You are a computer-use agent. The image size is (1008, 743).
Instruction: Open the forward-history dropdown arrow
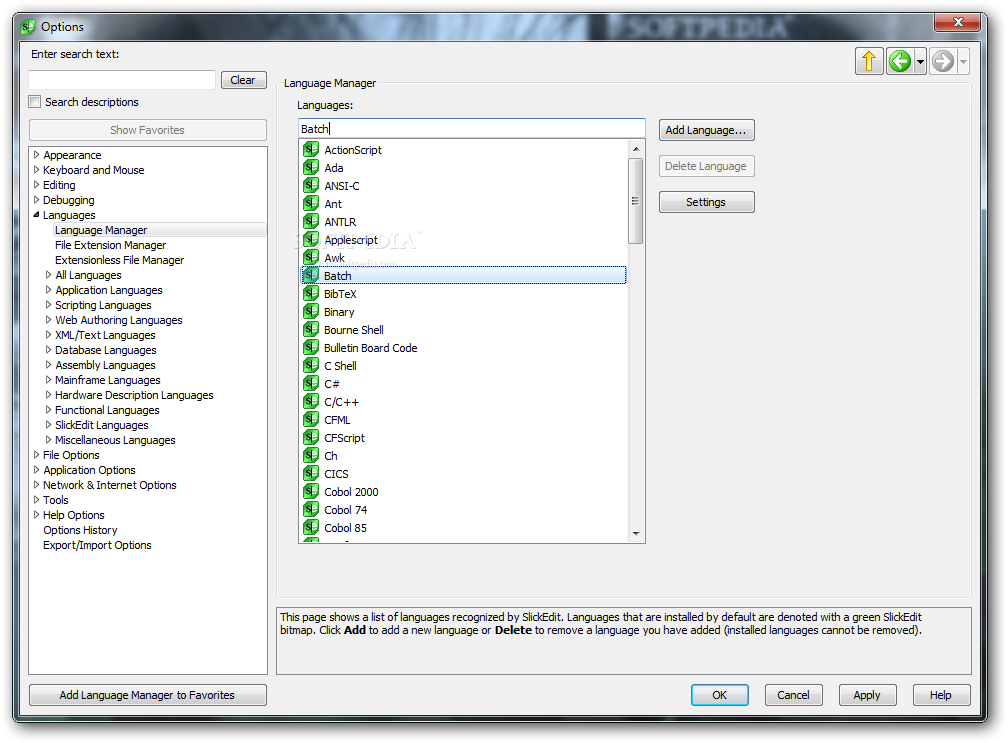963,62
